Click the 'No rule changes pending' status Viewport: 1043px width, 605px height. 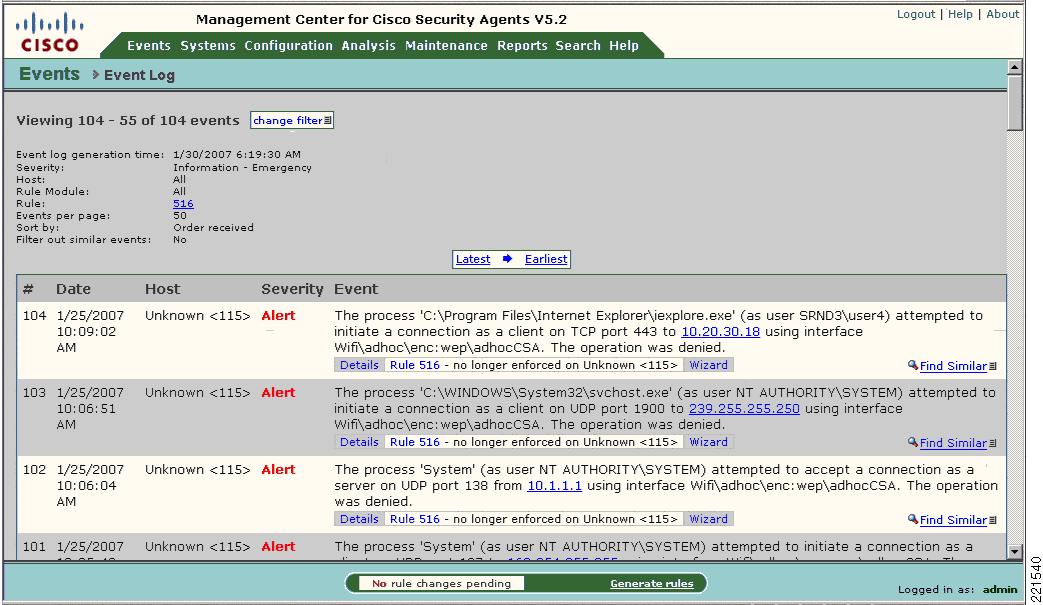(x=442, y=583)
